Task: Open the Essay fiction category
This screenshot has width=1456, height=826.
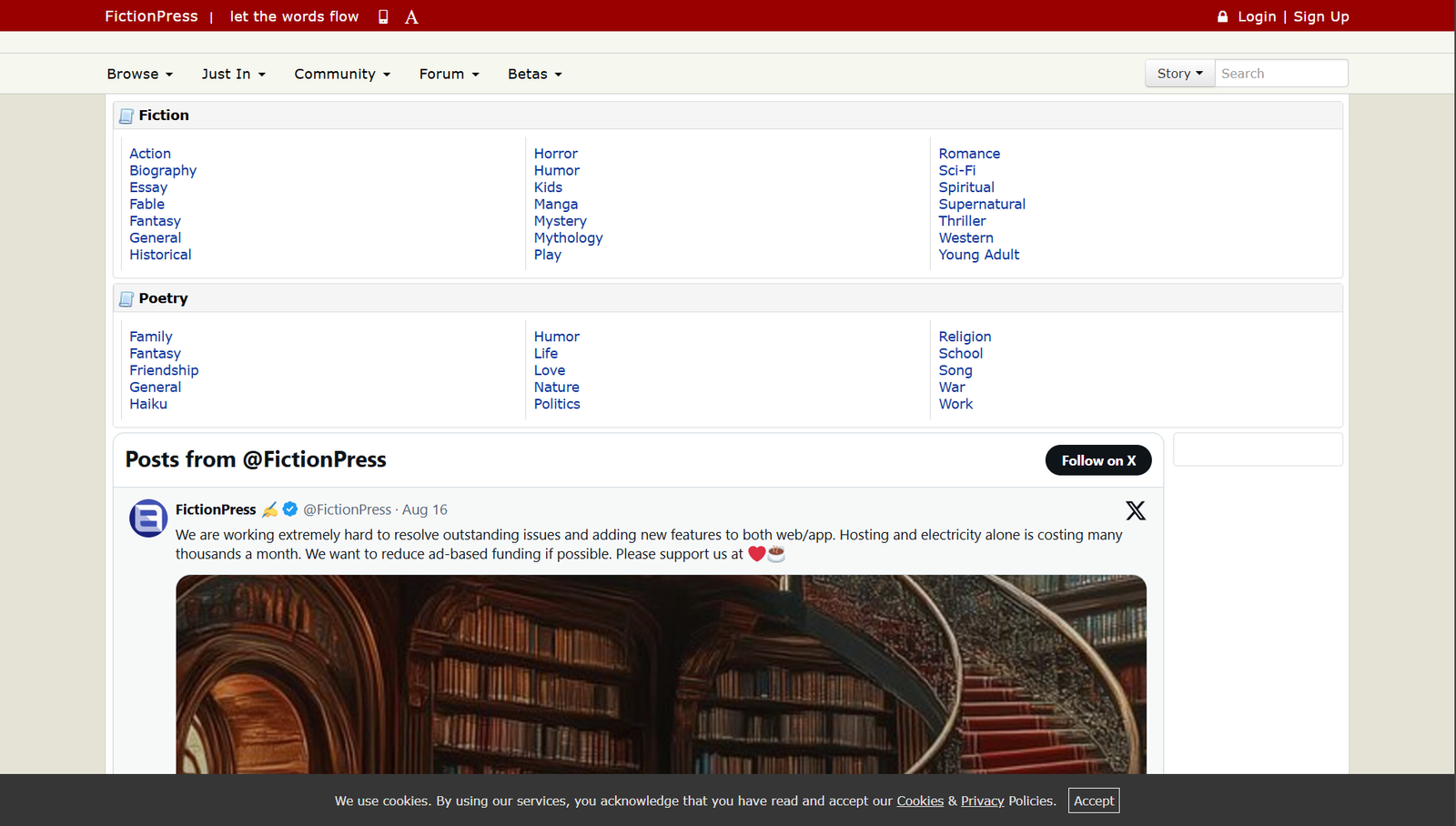Action: 148,187
